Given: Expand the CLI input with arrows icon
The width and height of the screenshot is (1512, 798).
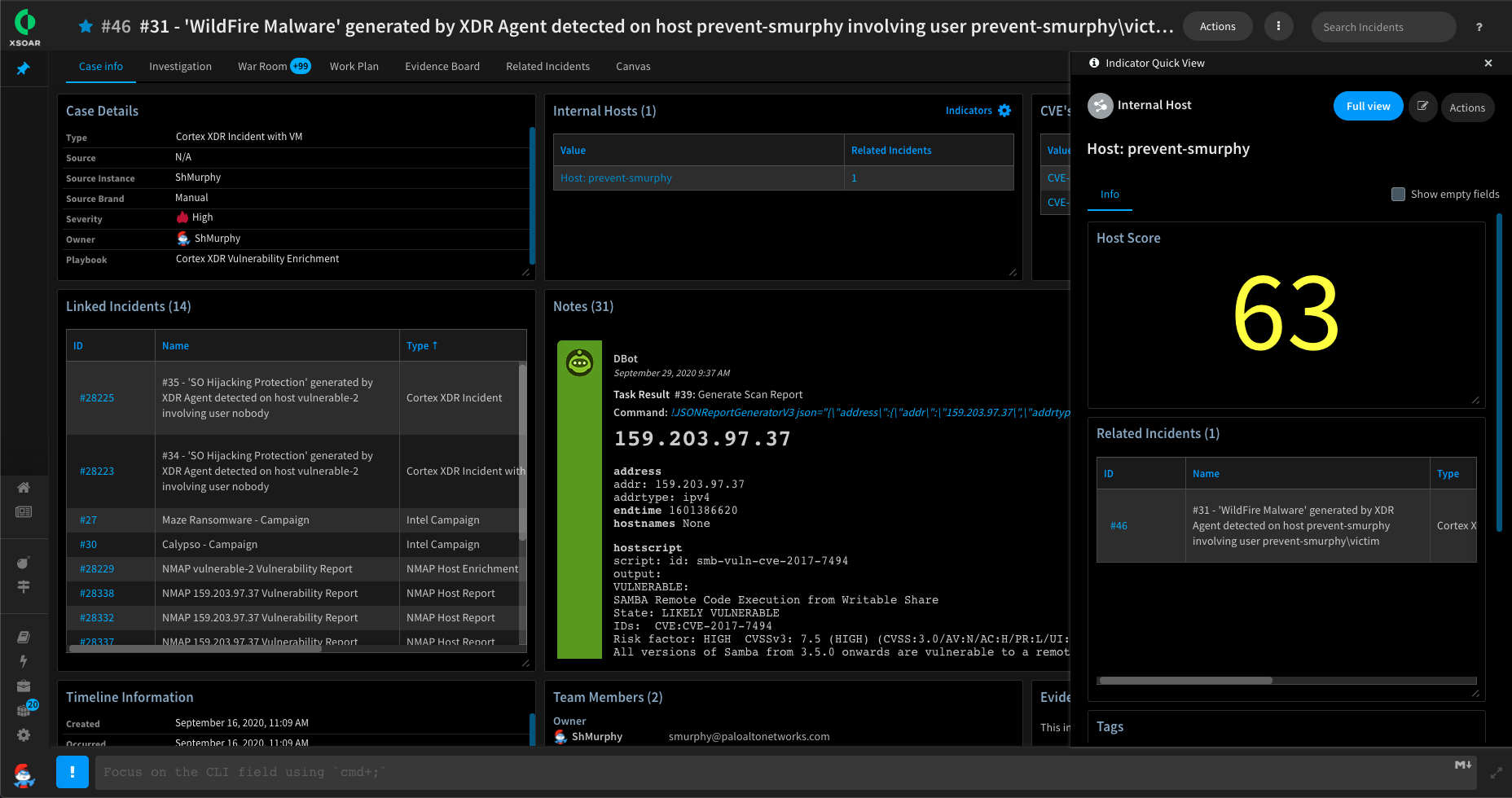Looking at the screenshot, I should (1497, 773).
